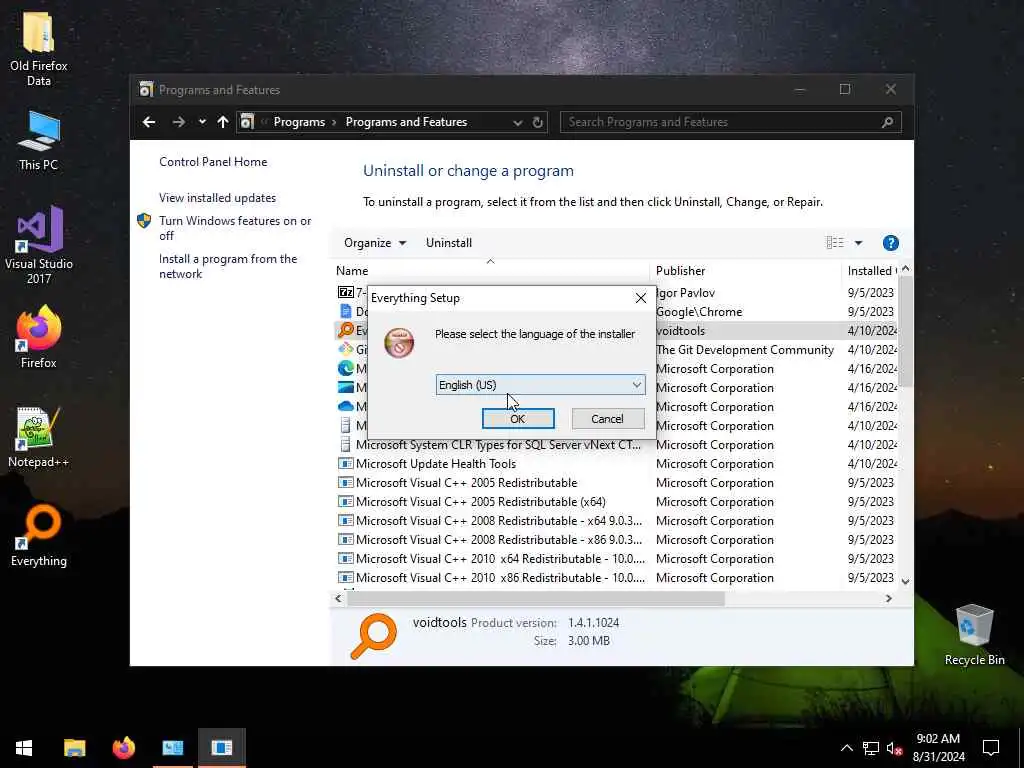Select Microsoft Visual C++ 2008 Redistributable x64
1024x768 pixels.
pyautogui.click(x=499, y=520)
